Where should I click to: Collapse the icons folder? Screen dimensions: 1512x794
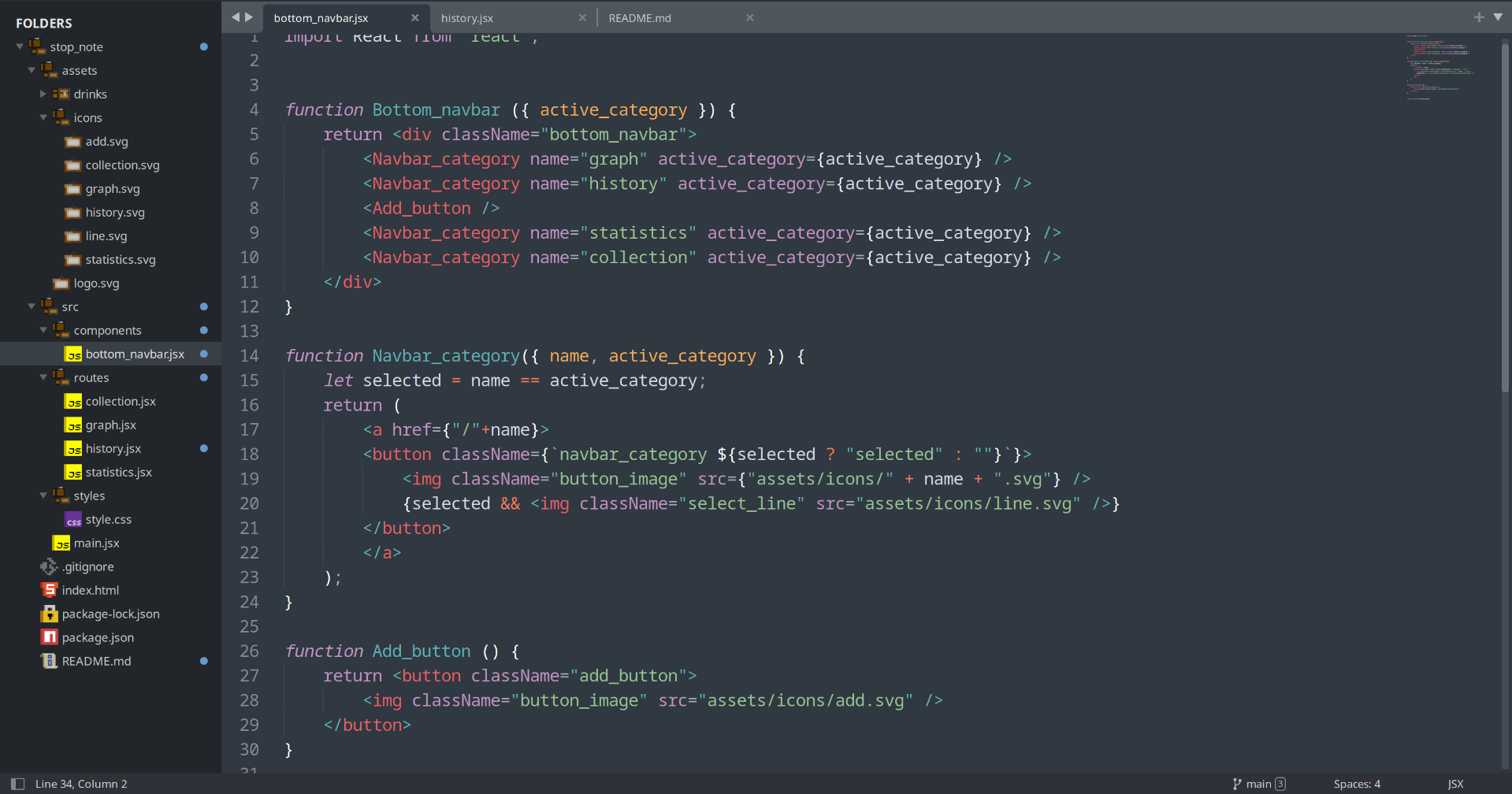43,117
